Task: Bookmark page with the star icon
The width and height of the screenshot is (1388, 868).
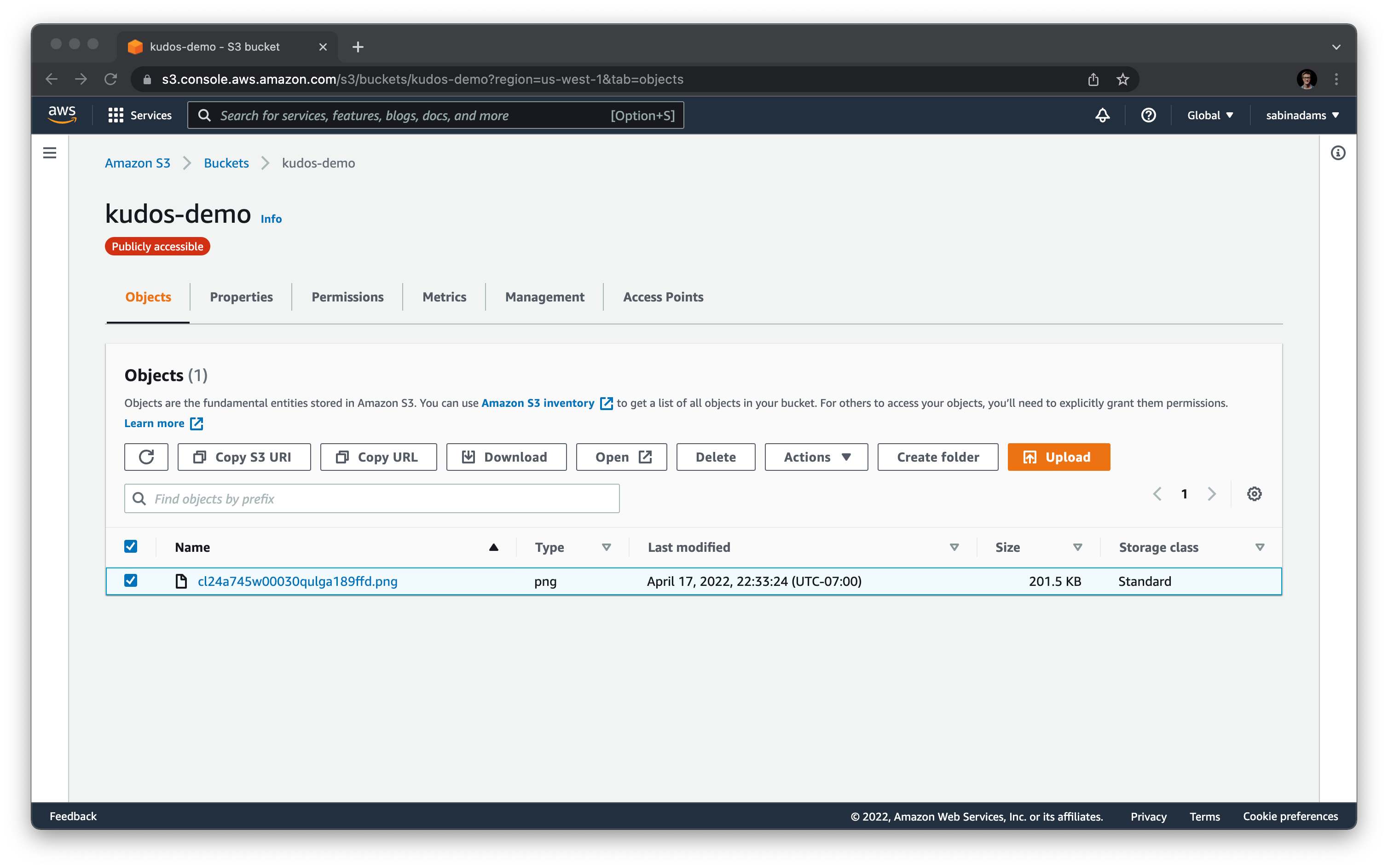Action: 1123,79
